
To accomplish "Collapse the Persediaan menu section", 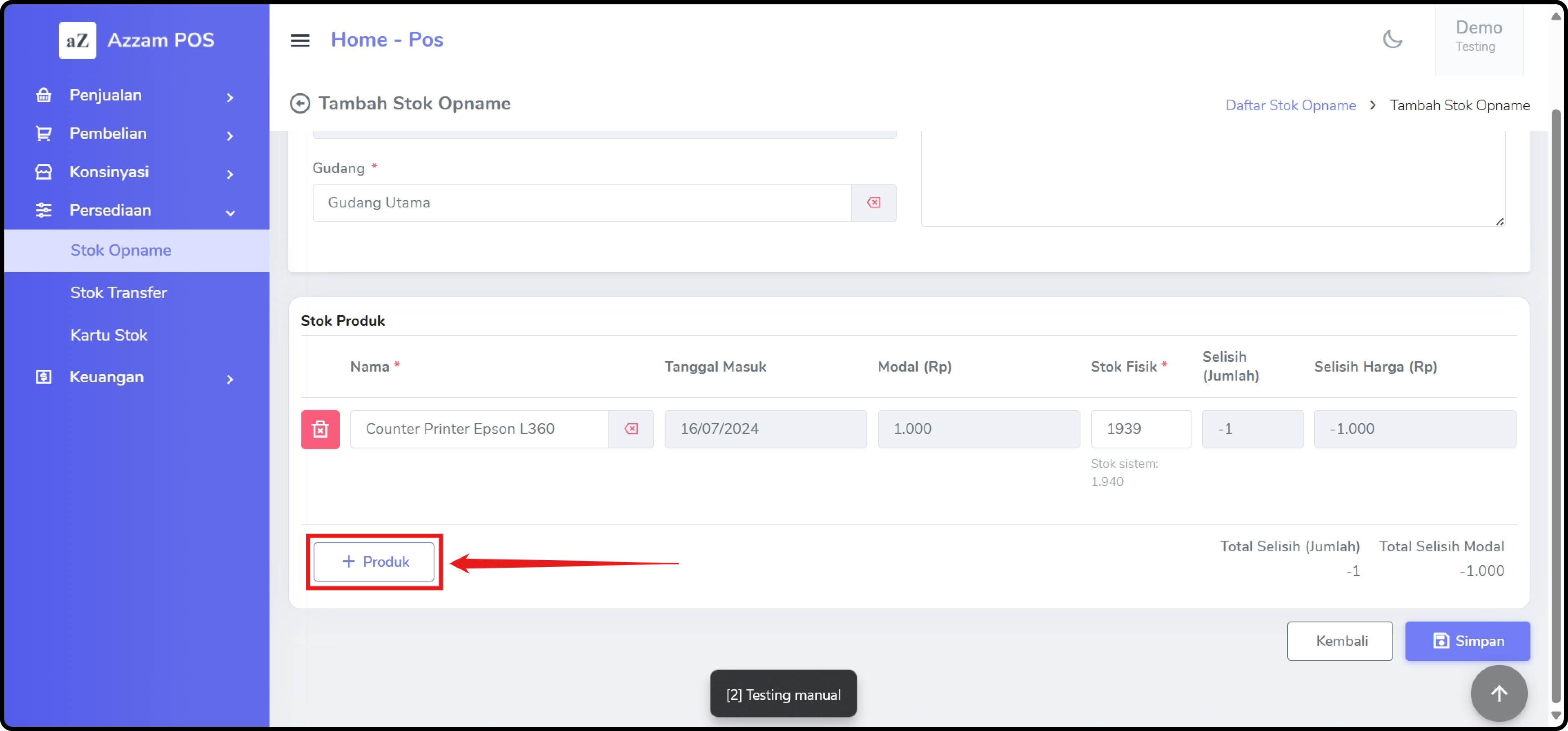I will [x=135, y=211].
